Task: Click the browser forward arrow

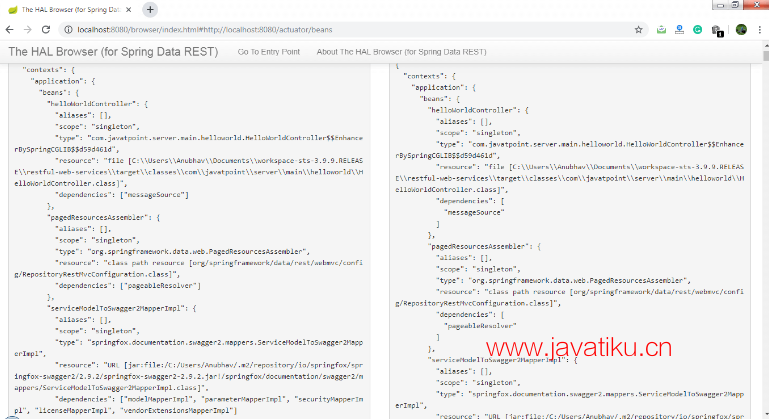Action: [27, 30]
